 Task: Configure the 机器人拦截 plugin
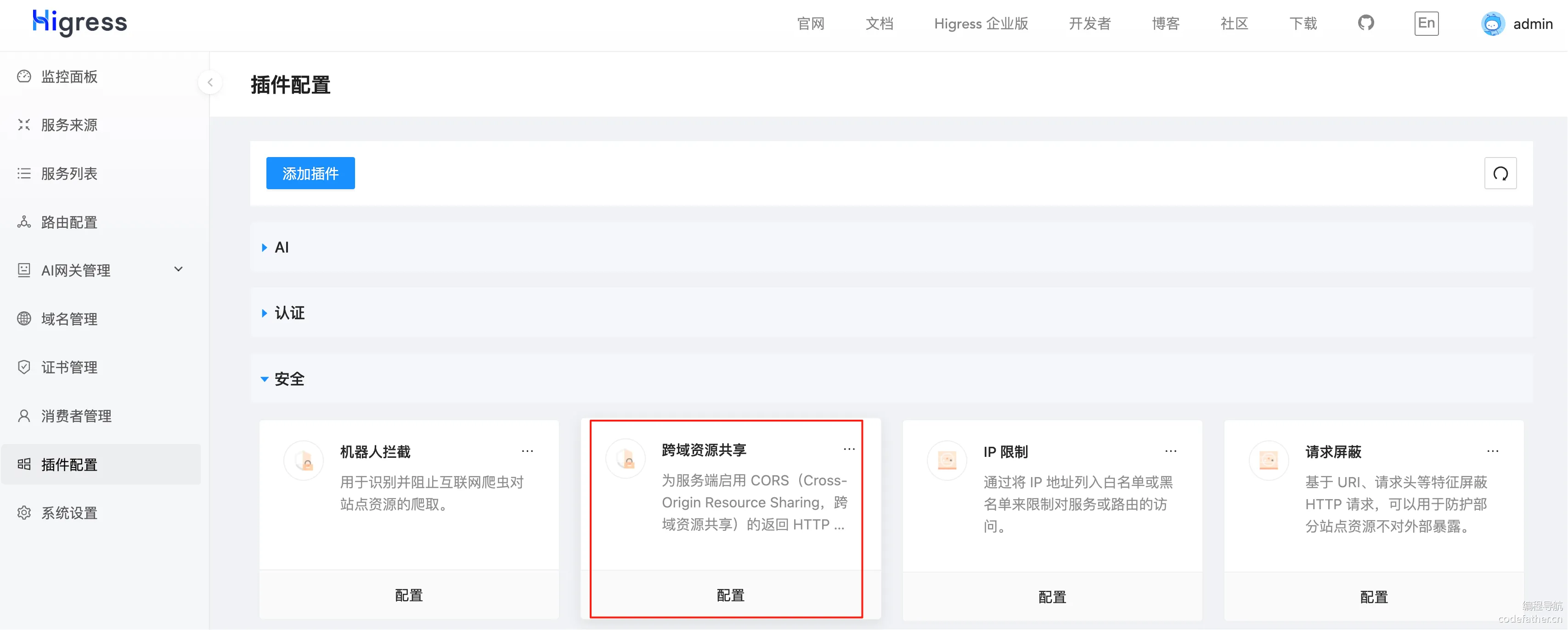click(409, 595)
